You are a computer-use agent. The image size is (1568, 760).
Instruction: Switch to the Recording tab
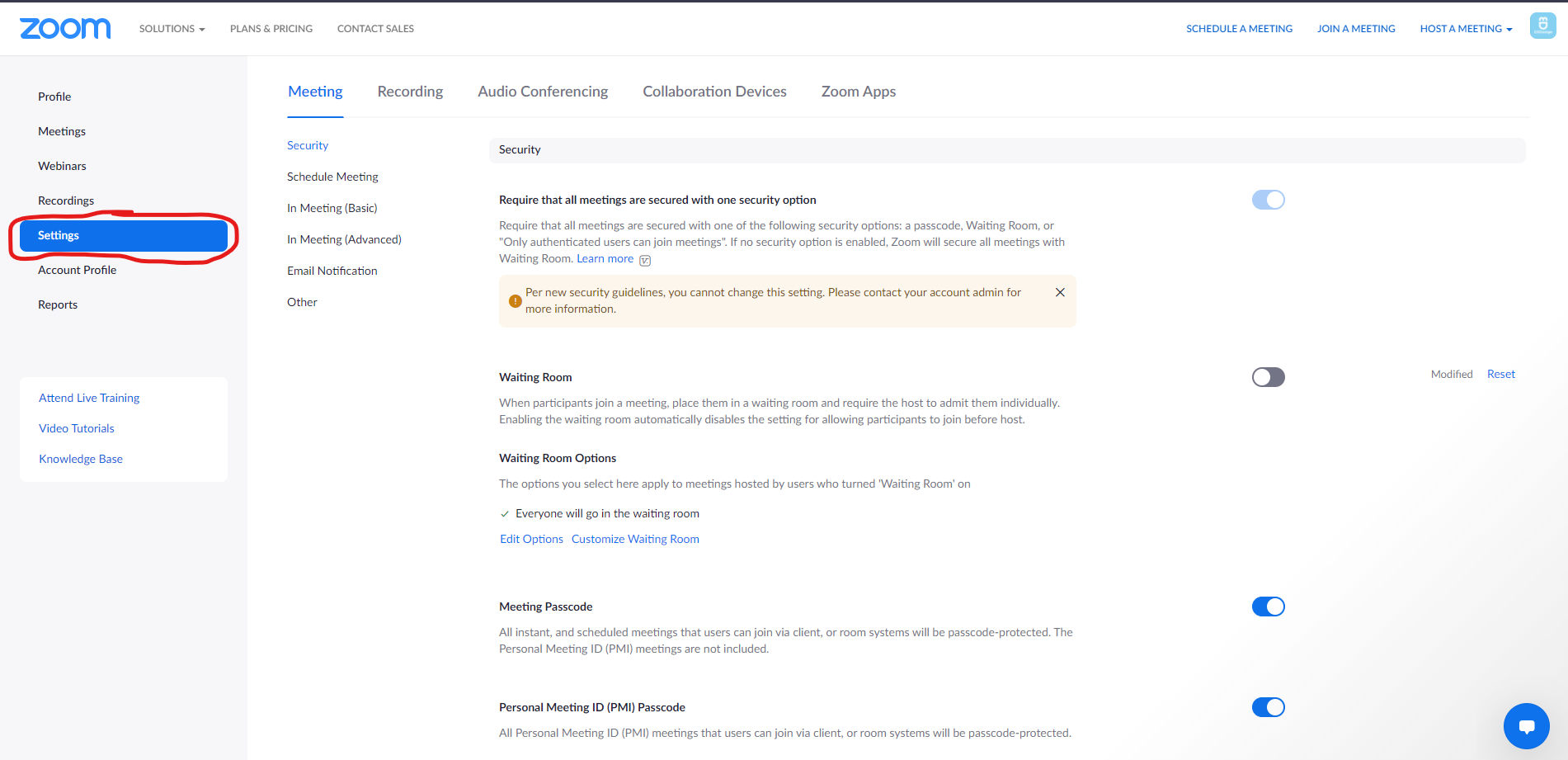pos(410,92)
